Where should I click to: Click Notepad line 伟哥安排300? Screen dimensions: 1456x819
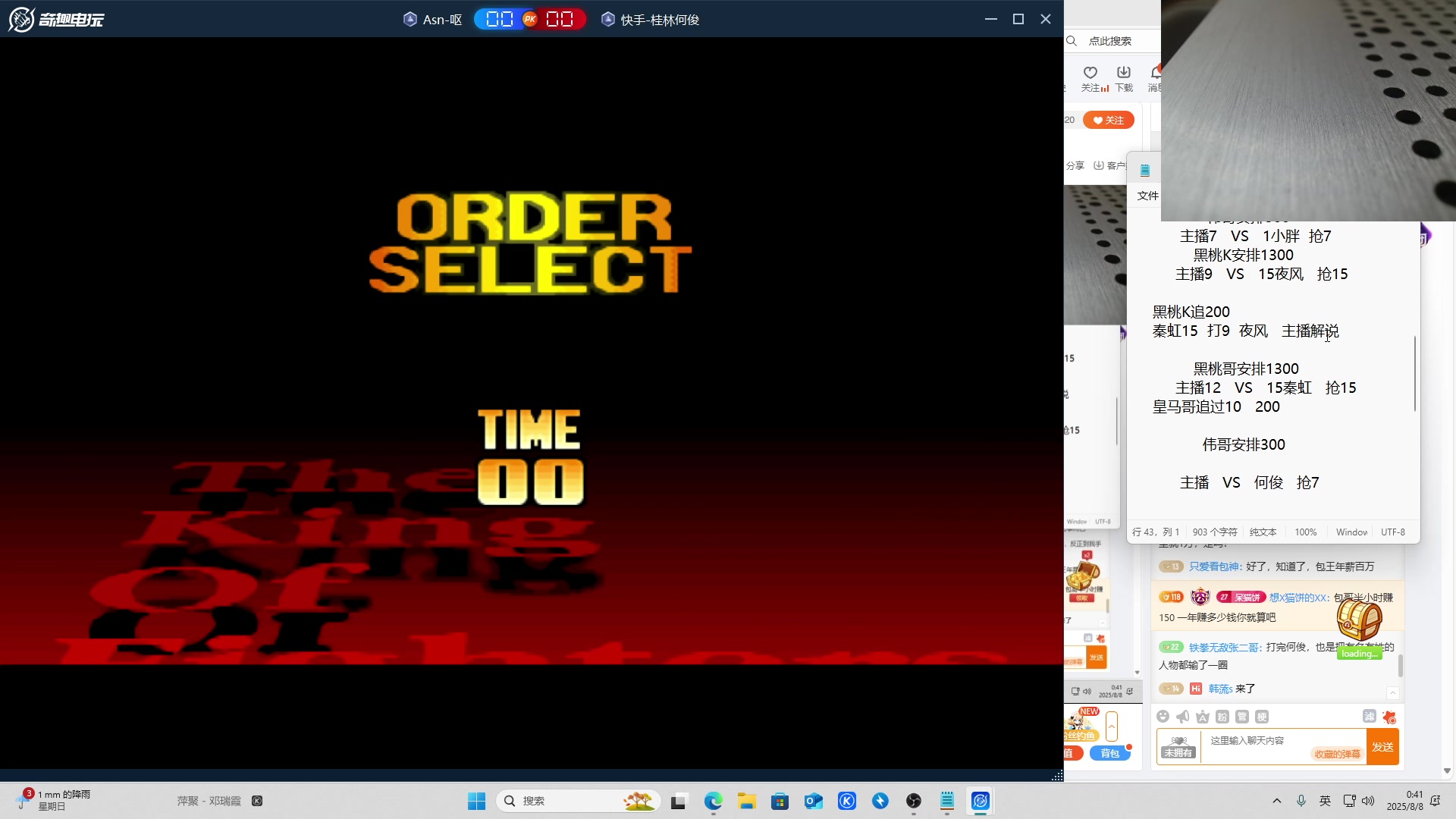click(x=1244, y=444)
